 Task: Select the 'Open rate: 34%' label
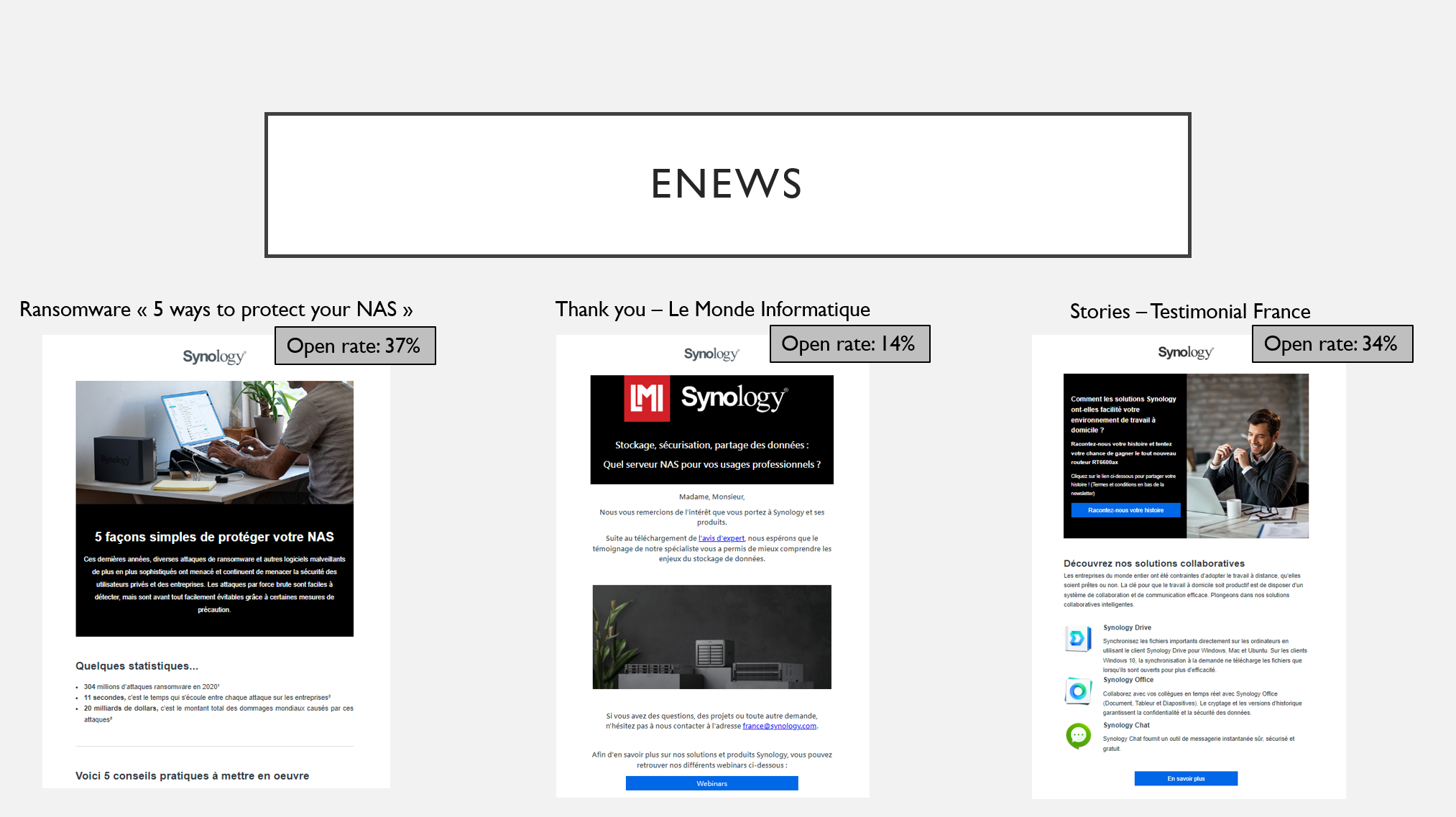pyautogui.click(x=1331, y=343)
